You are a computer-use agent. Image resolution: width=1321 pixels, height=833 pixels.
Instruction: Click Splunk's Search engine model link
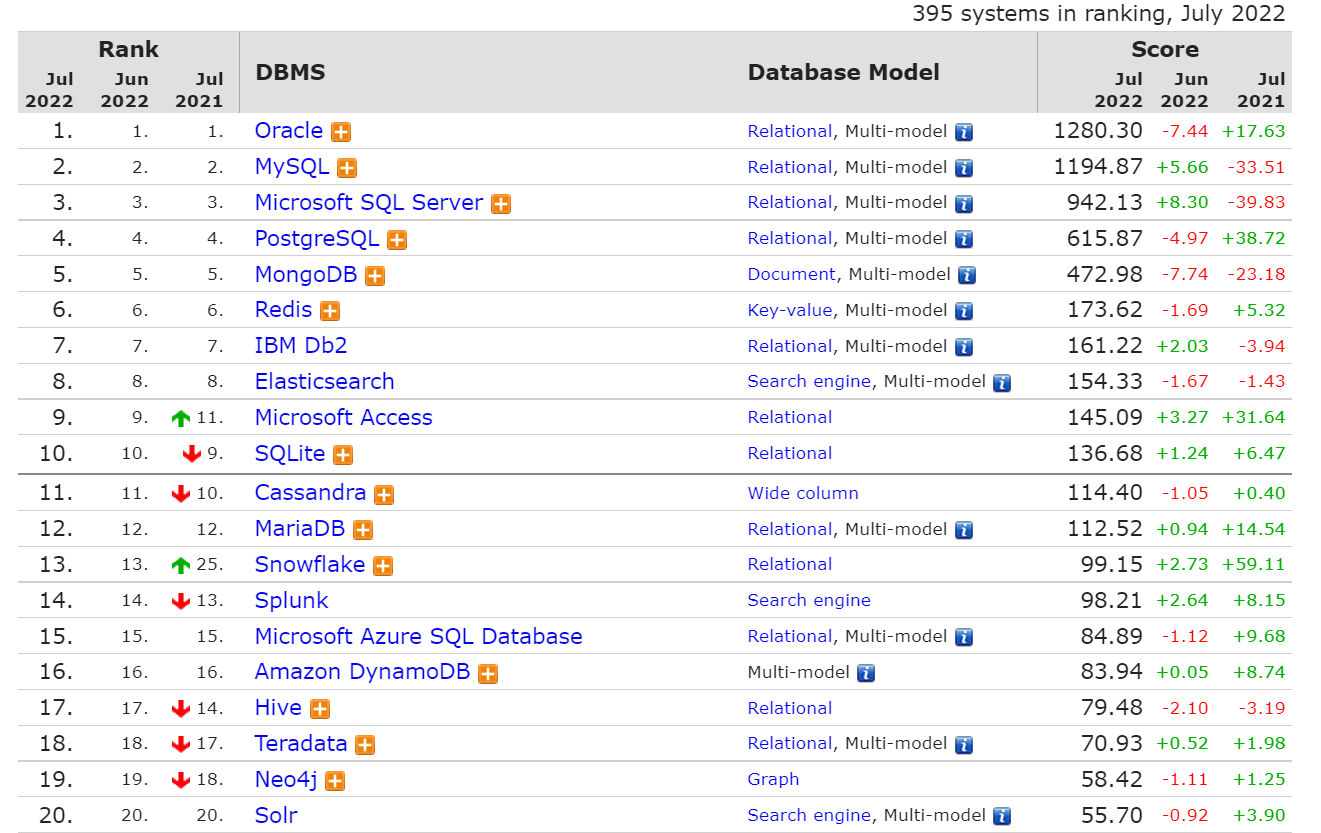(808, 600)
